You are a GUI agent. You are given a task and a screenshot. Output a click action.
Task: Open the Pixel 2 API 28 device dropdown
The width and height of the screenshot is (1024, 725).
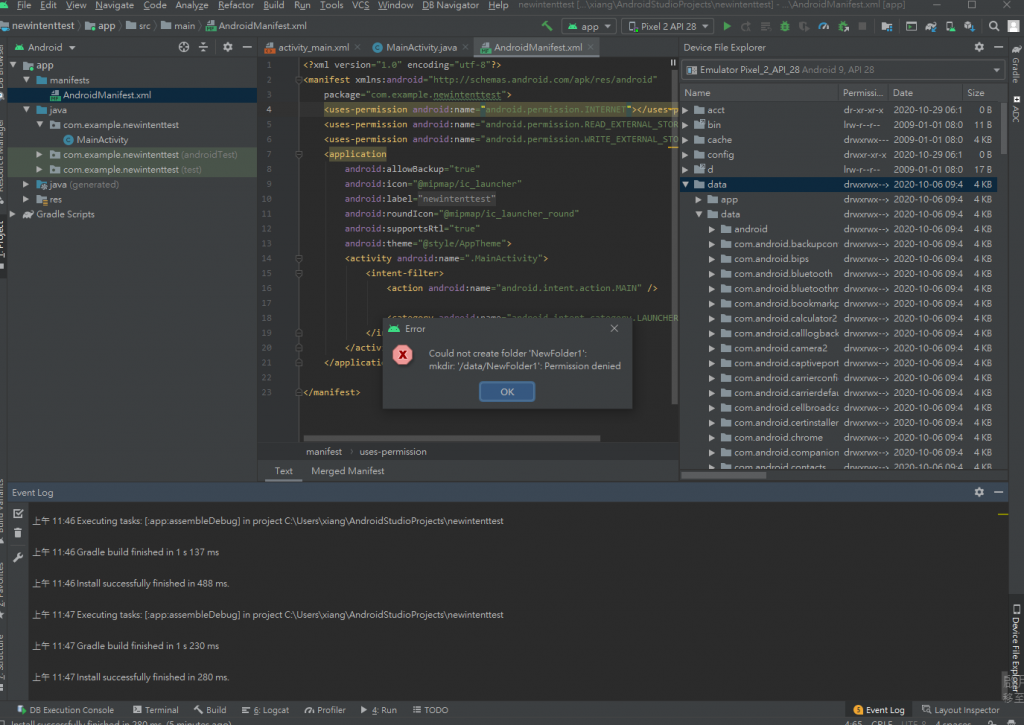tap(667, 26)
